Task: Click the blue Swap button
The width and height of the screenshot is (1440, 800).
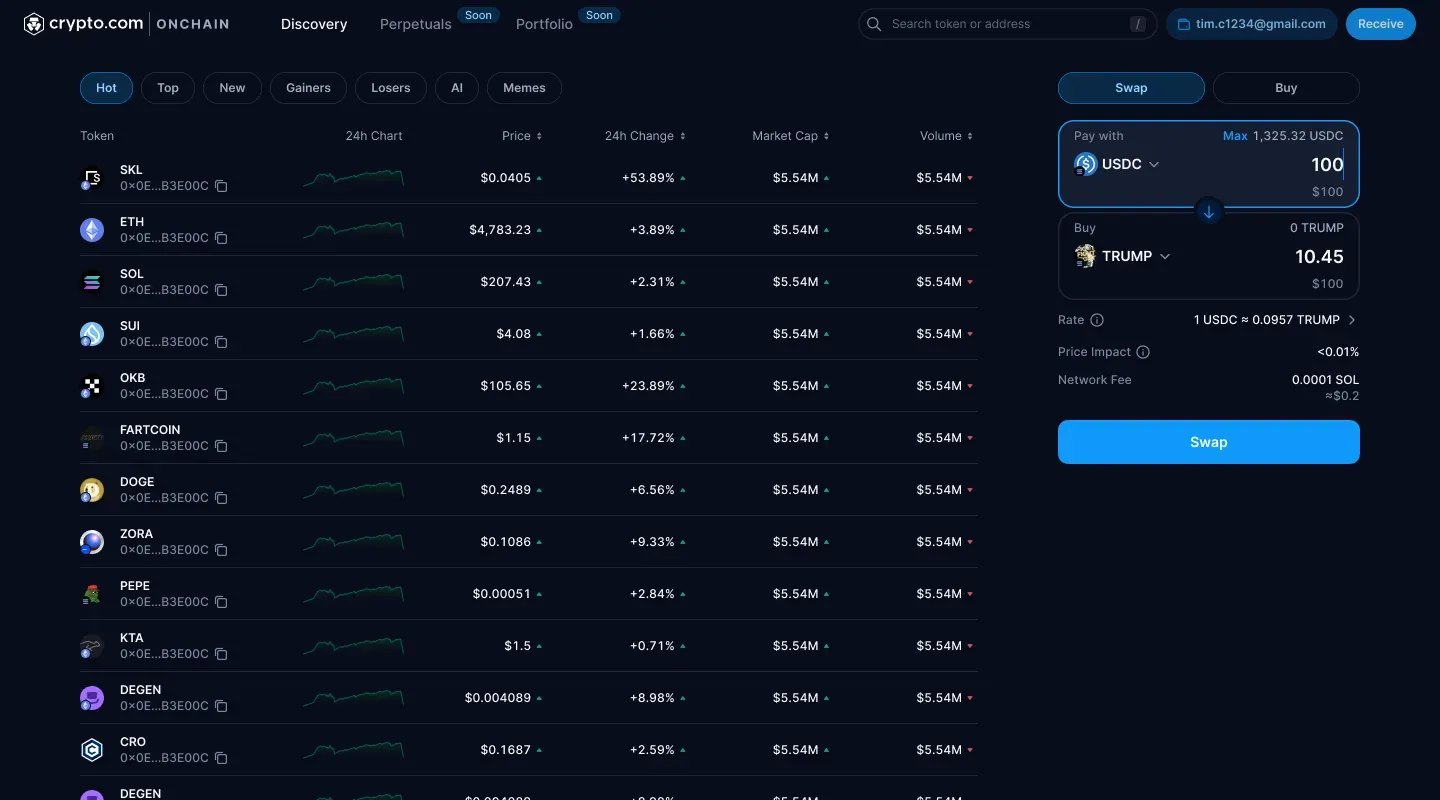Action: click(1208, 442)
